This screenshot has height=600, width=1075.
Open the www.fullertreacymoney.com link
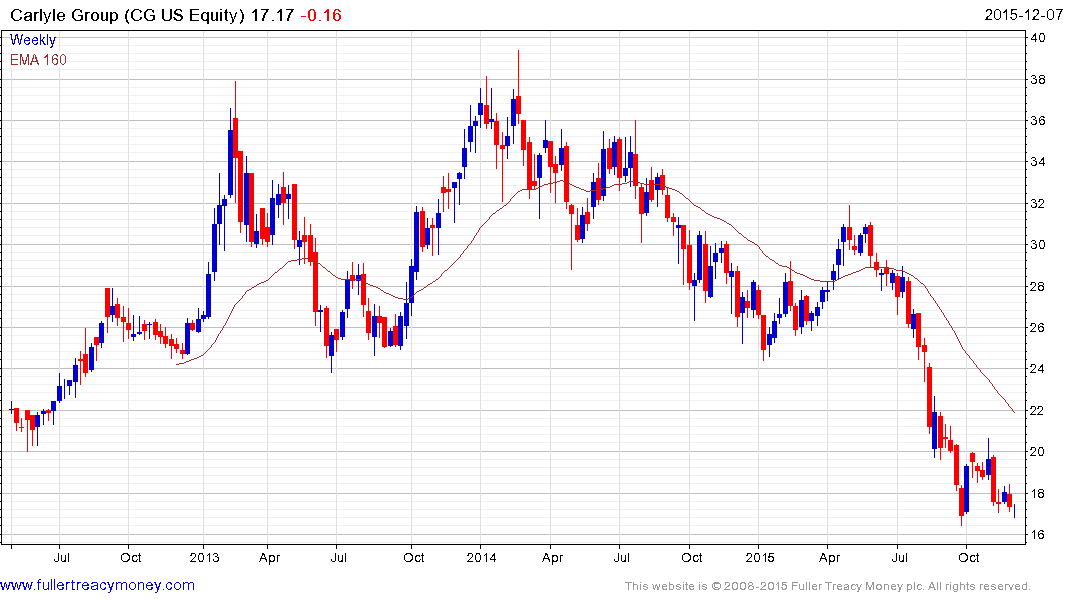[x=97, y=585]
